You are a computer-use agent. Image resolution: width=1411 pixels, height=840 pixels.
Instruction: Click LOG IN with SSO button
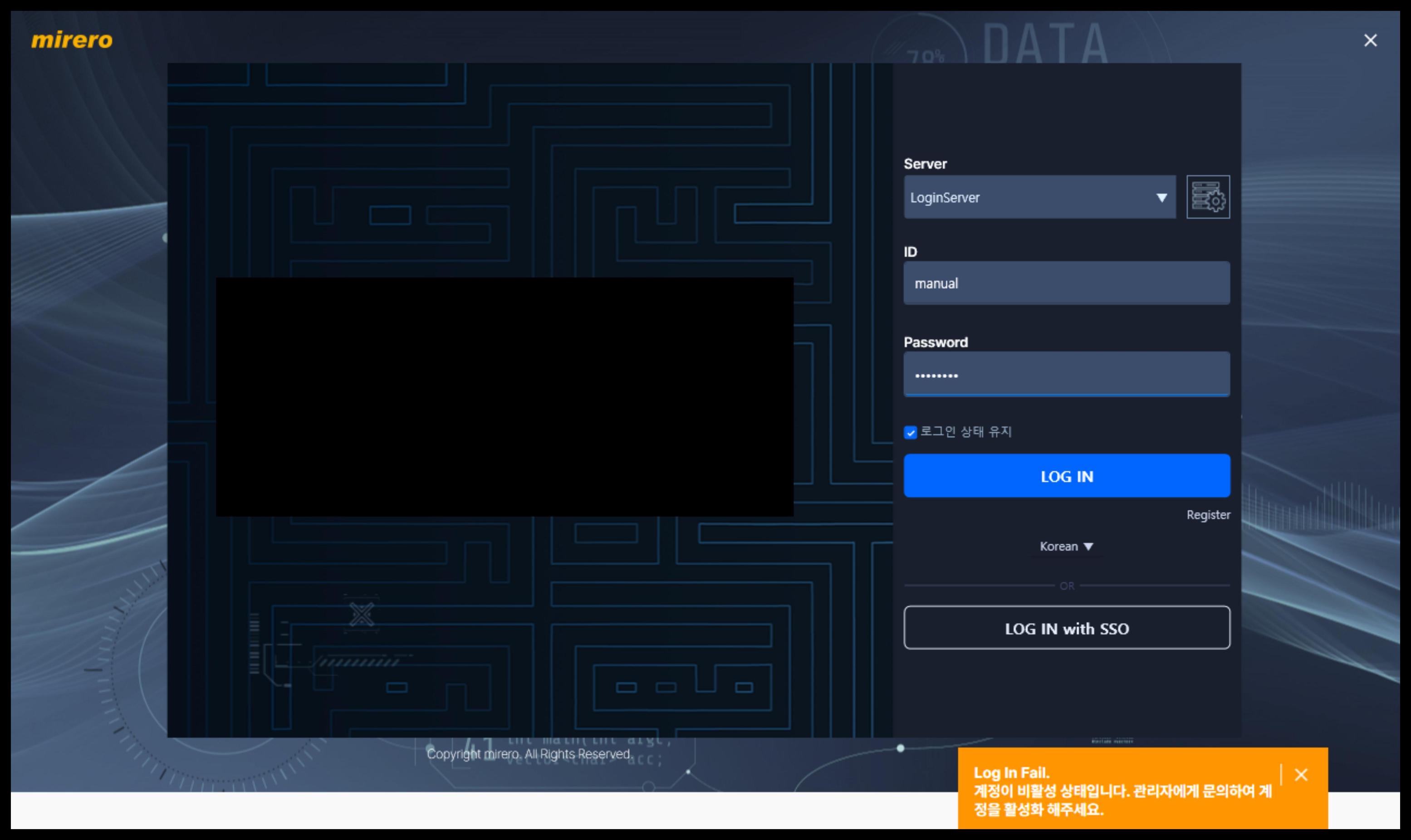coord(1066,628)
